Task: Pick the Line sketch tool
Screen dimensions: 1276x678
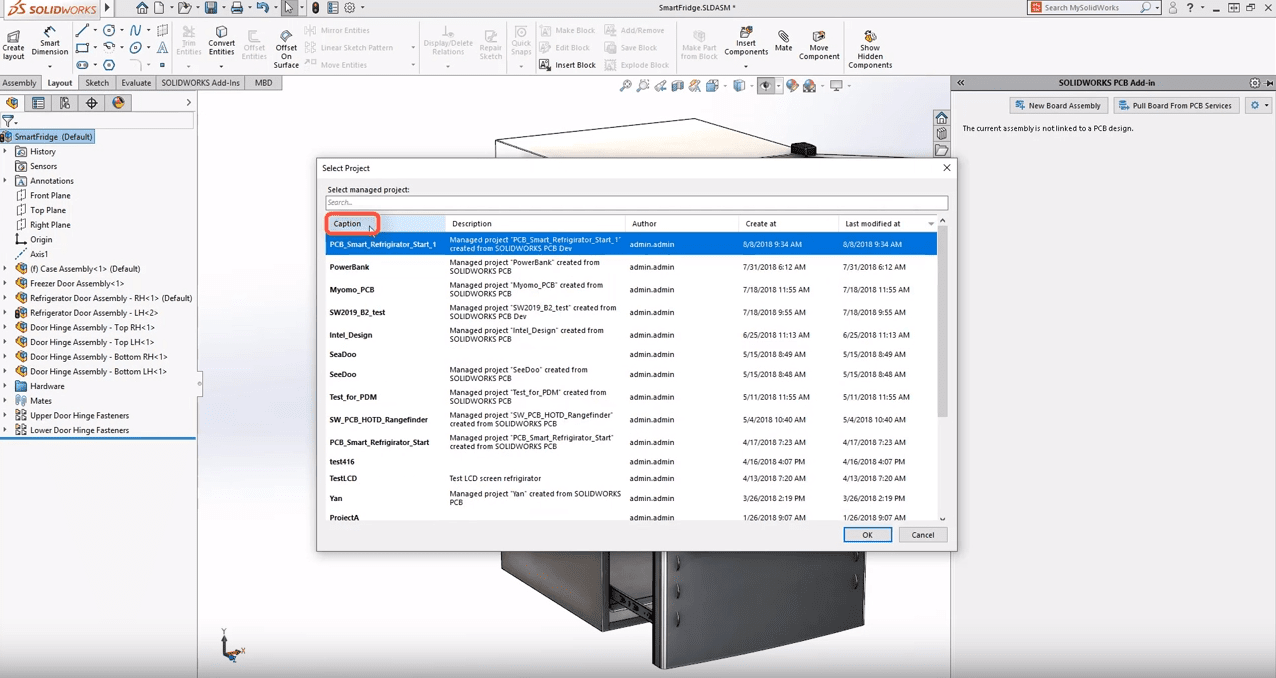Action: [83, 31]
